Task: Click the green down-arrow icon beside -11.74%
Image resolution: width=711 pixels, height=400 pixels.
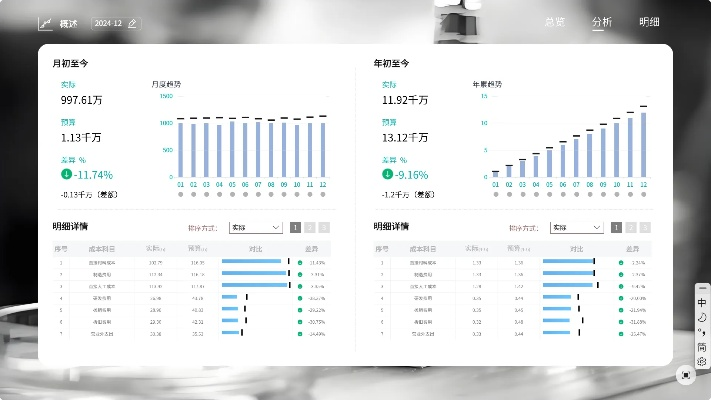Action: (66, 174)
